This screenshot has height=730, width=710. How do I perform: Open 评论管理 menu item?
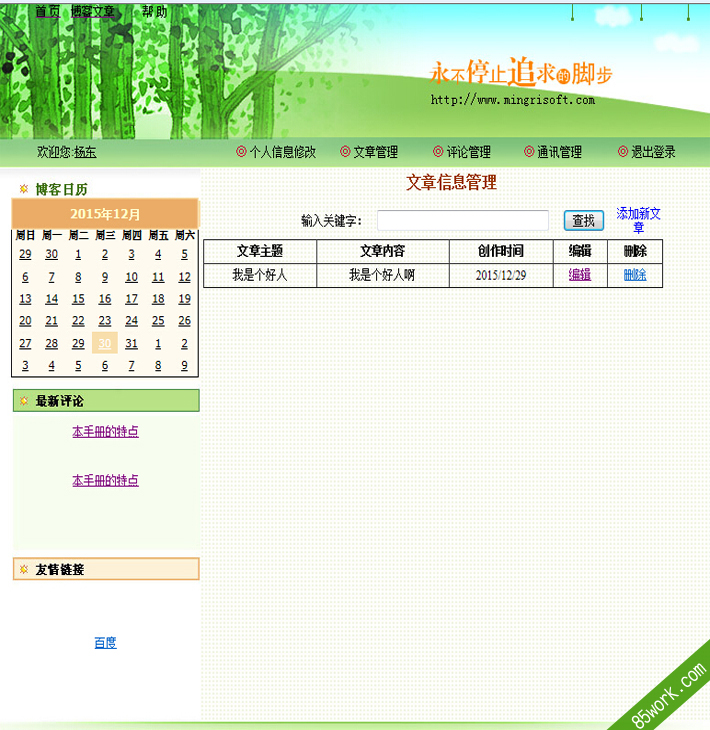(x=469, y=152)
